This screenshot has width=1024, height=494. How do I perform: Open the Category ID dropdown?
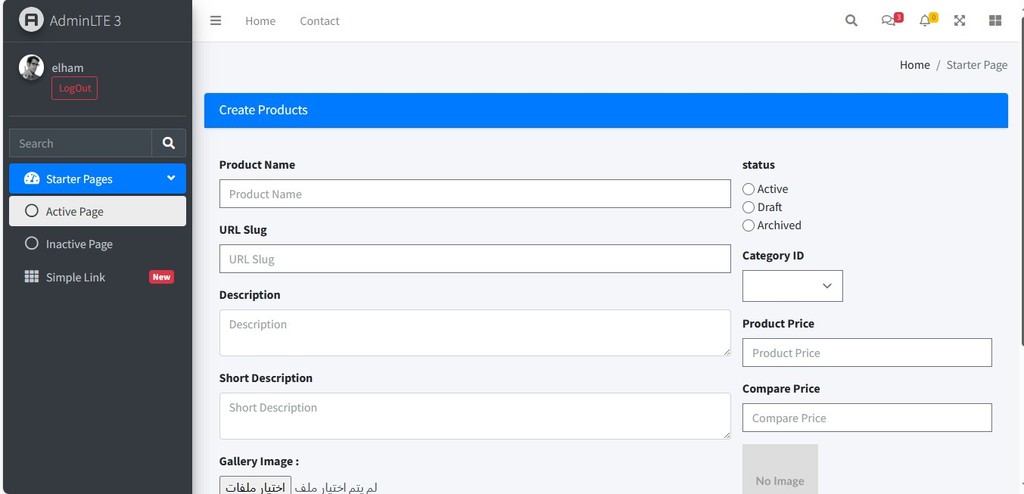click(x=792, y=286)
